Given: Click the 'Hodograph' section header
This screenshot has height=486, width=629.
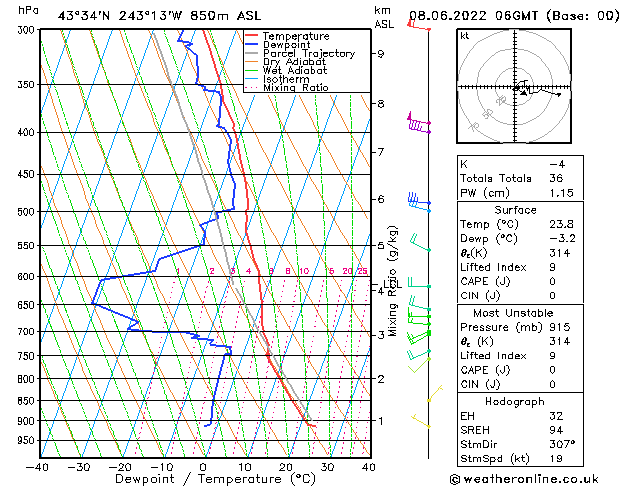Looking at the screenshot, I should pyautogui.click(x=515, y=402).
